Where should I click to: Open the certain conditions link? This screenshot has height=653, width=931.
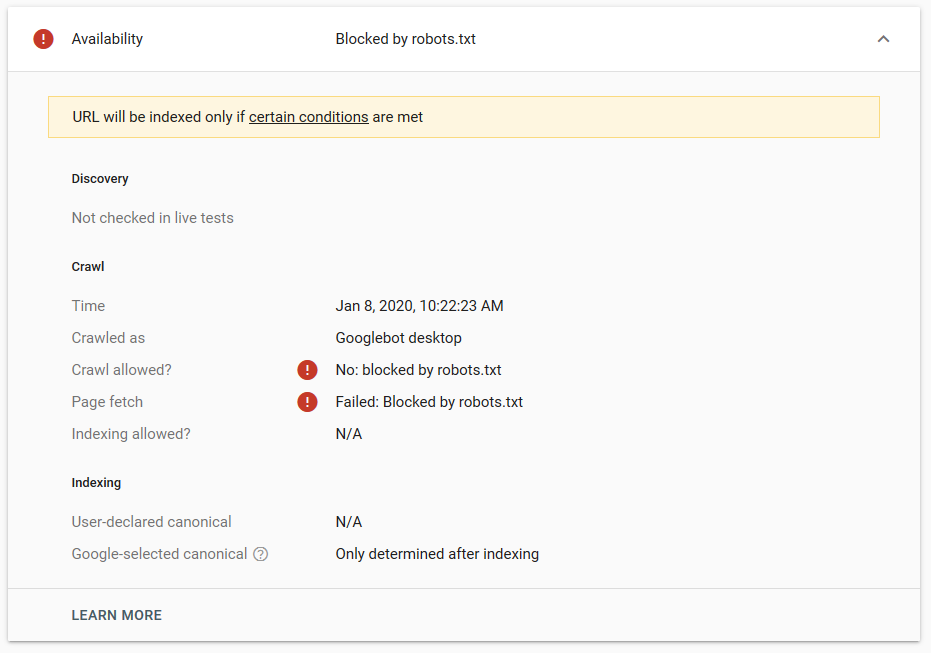[309, 117]
